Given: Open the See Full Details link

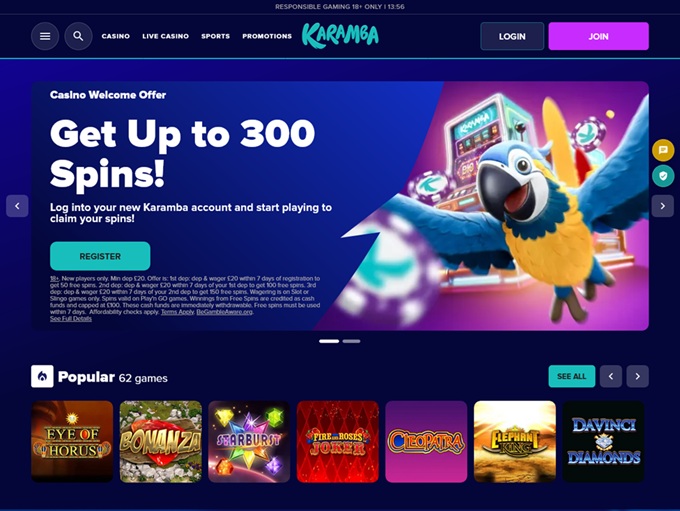Looking at the screenshot, I should point(71,318).
